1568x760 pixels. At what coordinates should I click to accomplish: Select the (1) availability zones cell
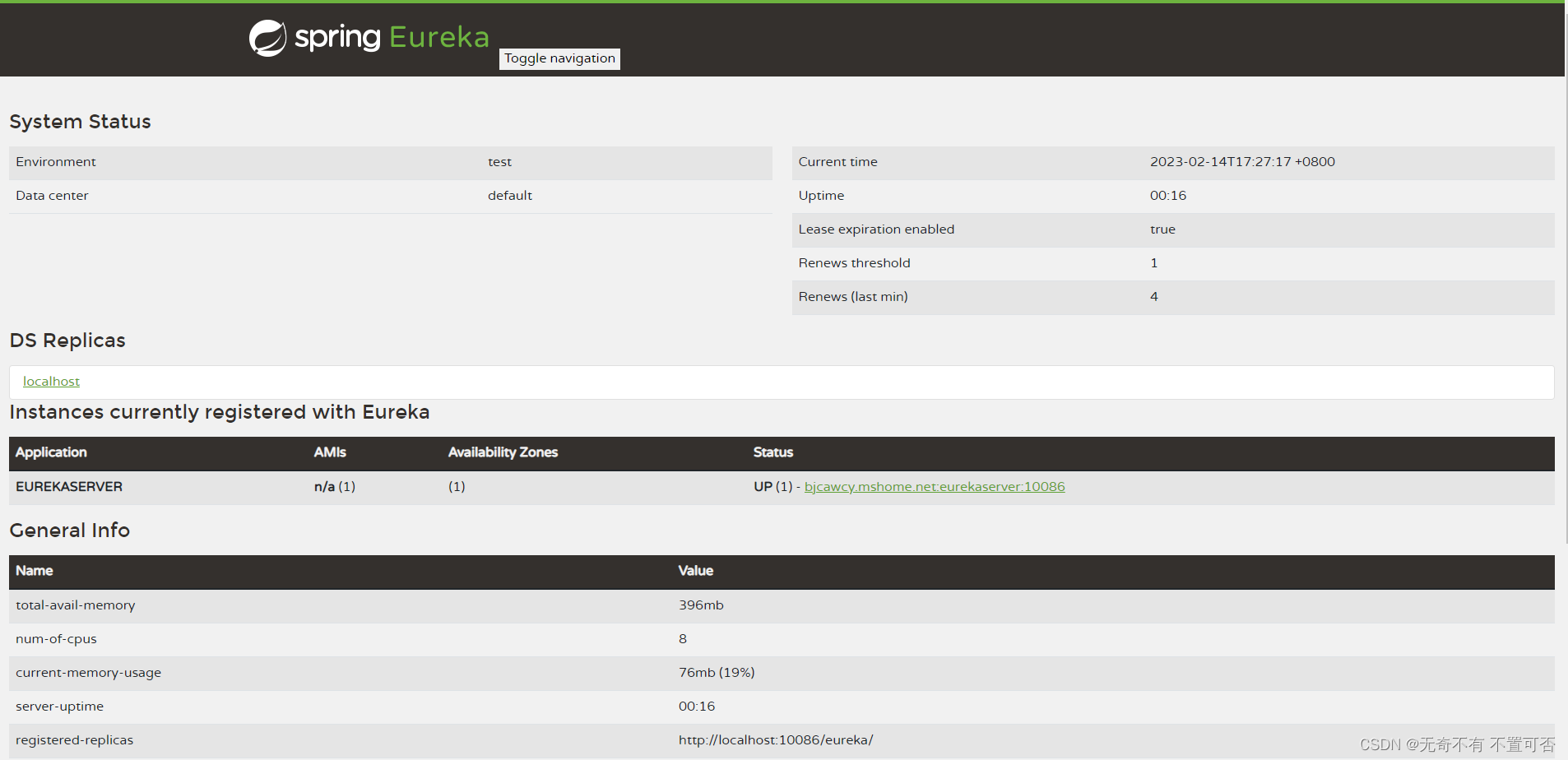457,487
